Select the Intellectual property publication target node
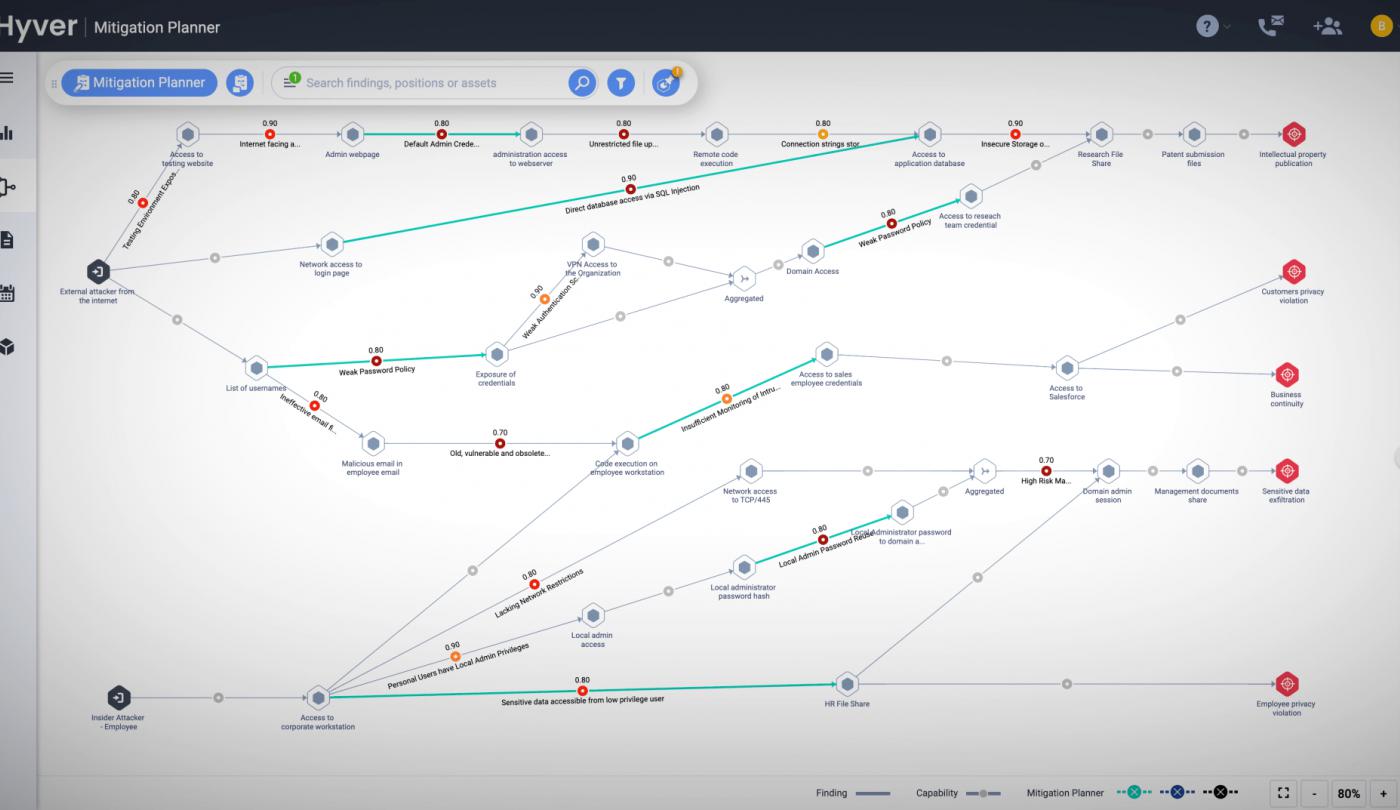This screenshot has height=810, width=1400. coord(1293,133)
